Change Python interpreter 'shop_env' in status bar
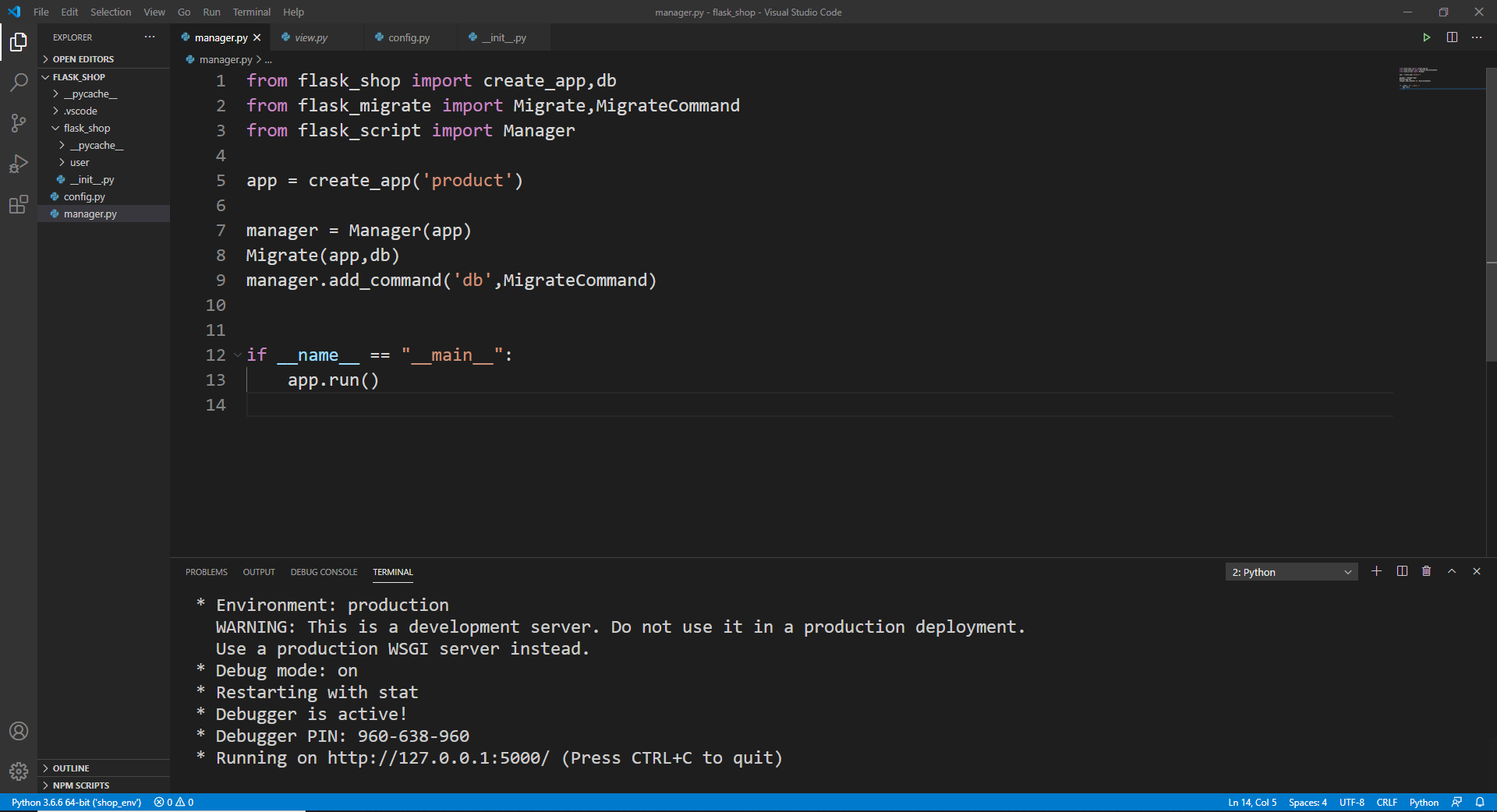Screen dimensions: 1497x812 76,802
